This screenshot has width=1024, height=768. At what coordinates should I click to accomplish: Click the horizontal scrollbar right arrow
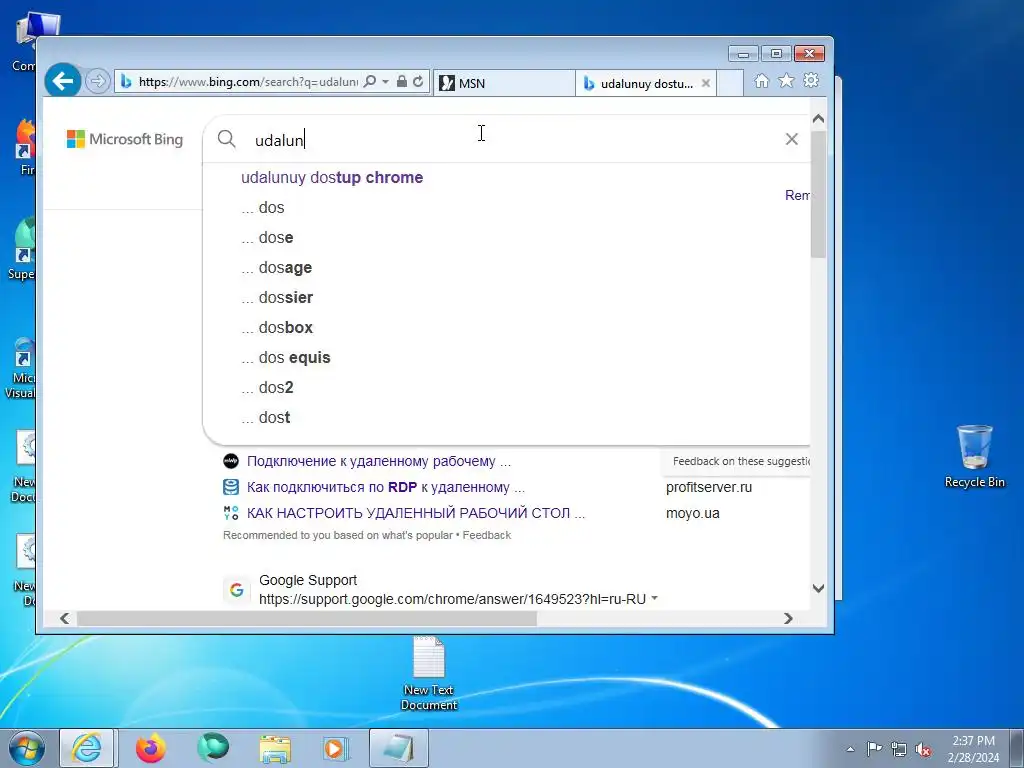[788, 618]
